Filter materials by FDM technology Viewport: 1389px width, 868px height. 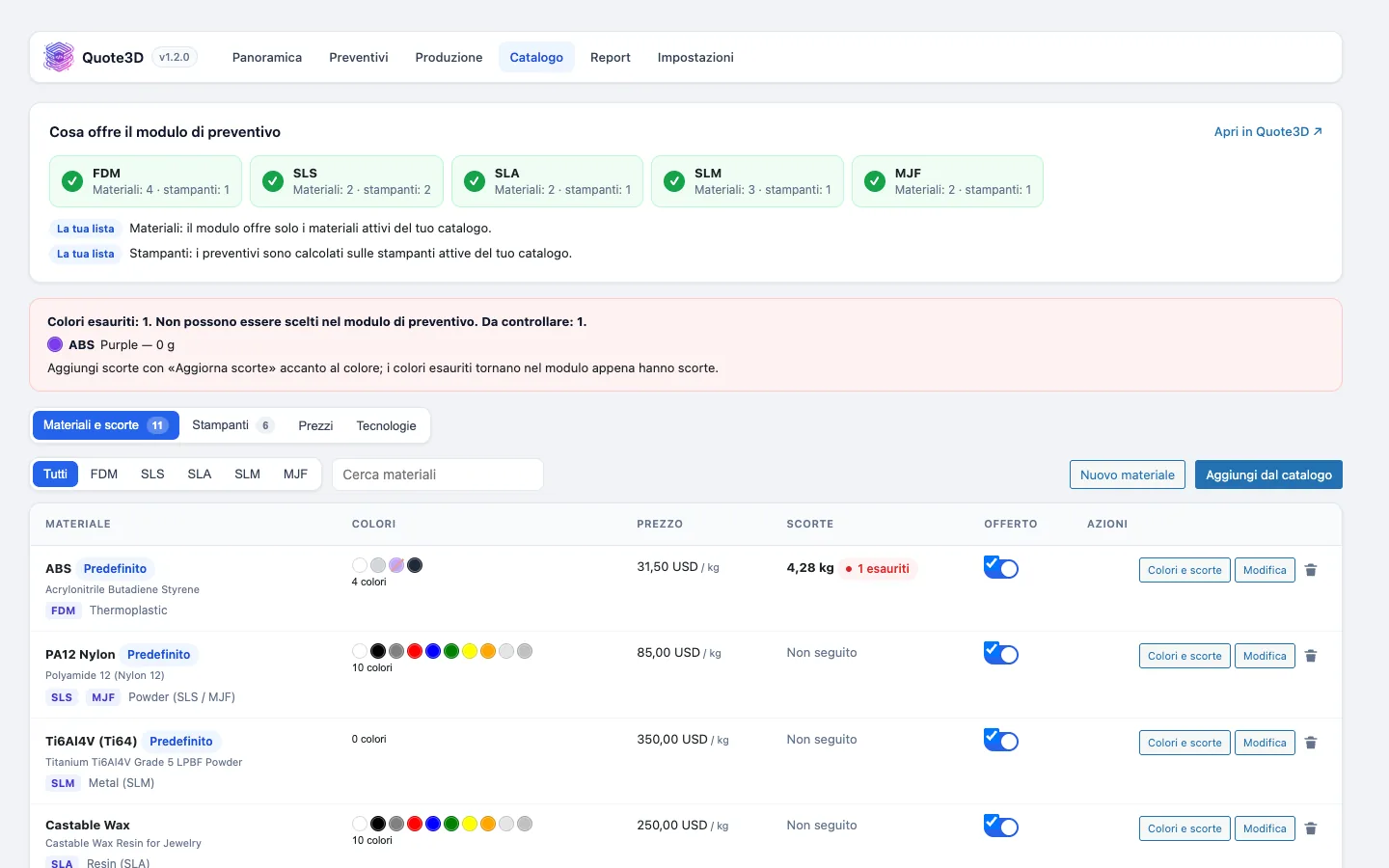click(x=104, y=475)
